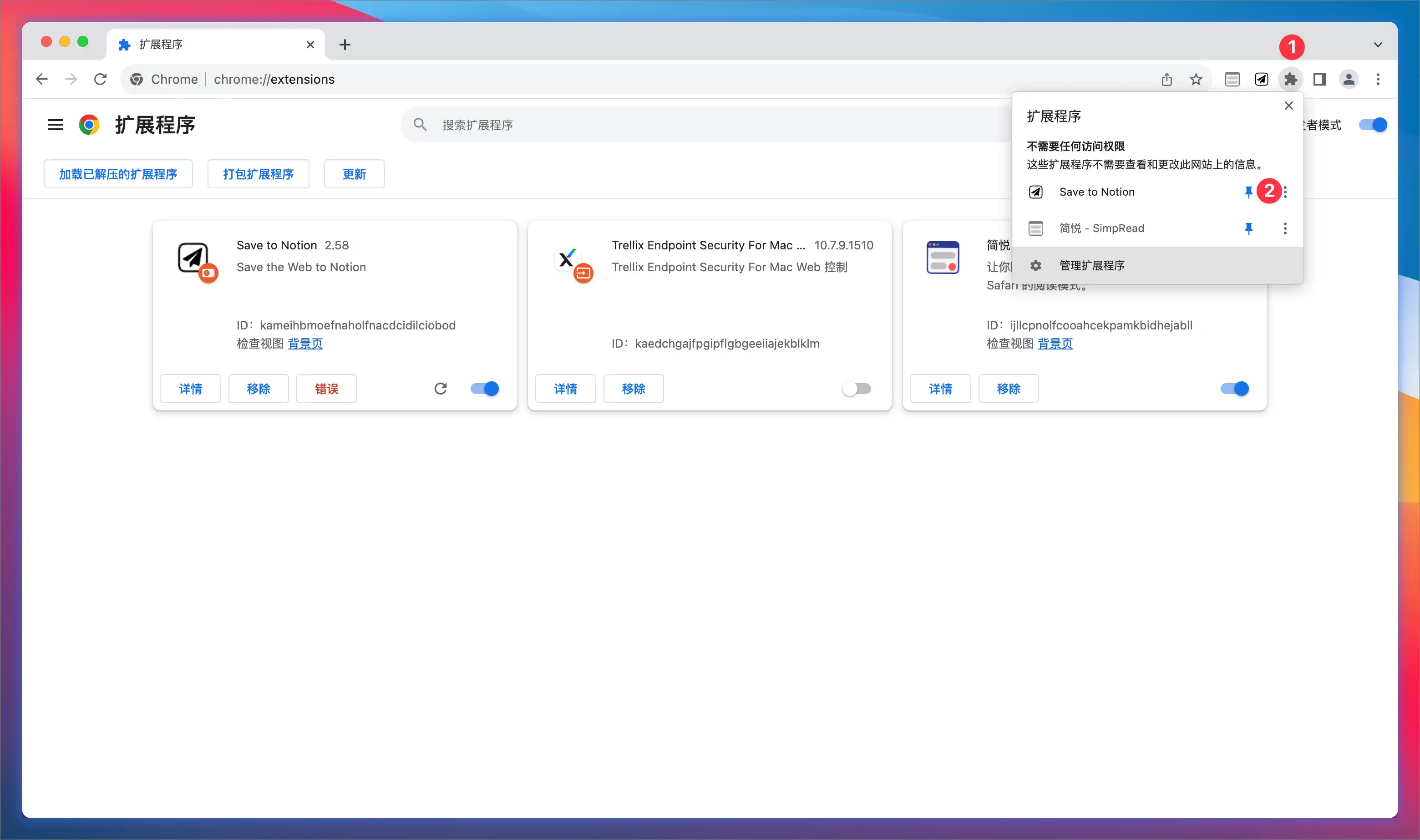The width and height of the screenshot is (1420, 840).
Task: Unpin Save to Notion with pin icon
Action: coord(1248,192)
